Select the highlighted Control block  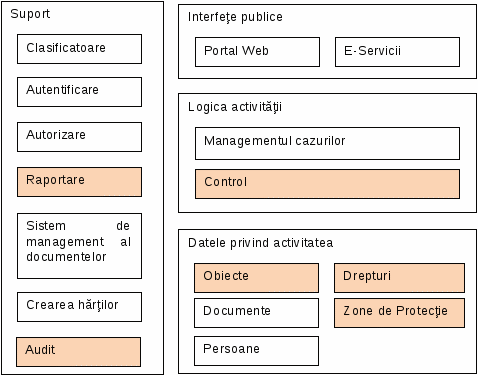pos(327,184)
